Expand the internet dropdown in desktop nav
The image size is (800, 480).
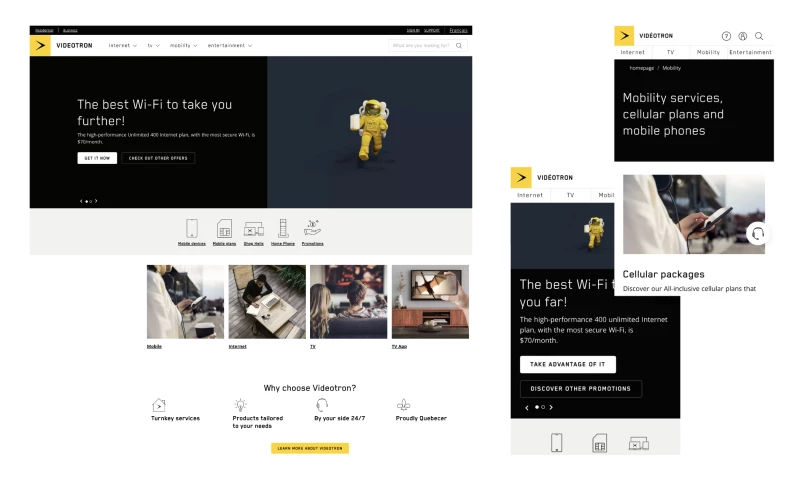[122, 45]
